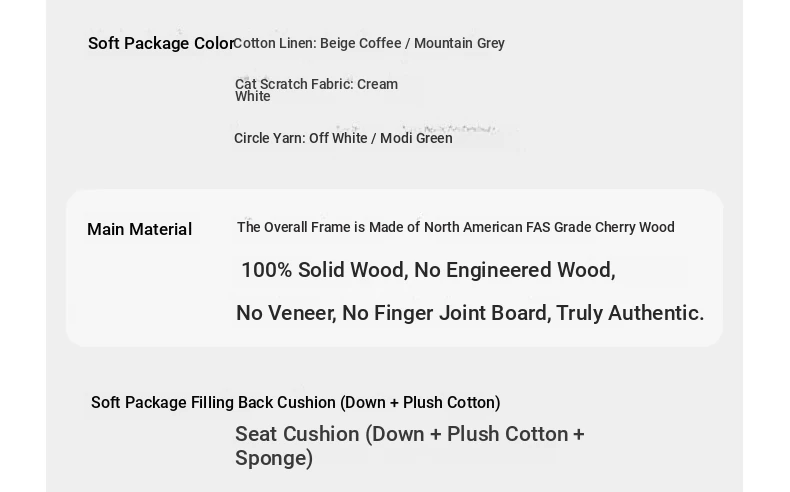Click the Mountain Grey color name
The image size is (790, 492).
click(459, 43)
